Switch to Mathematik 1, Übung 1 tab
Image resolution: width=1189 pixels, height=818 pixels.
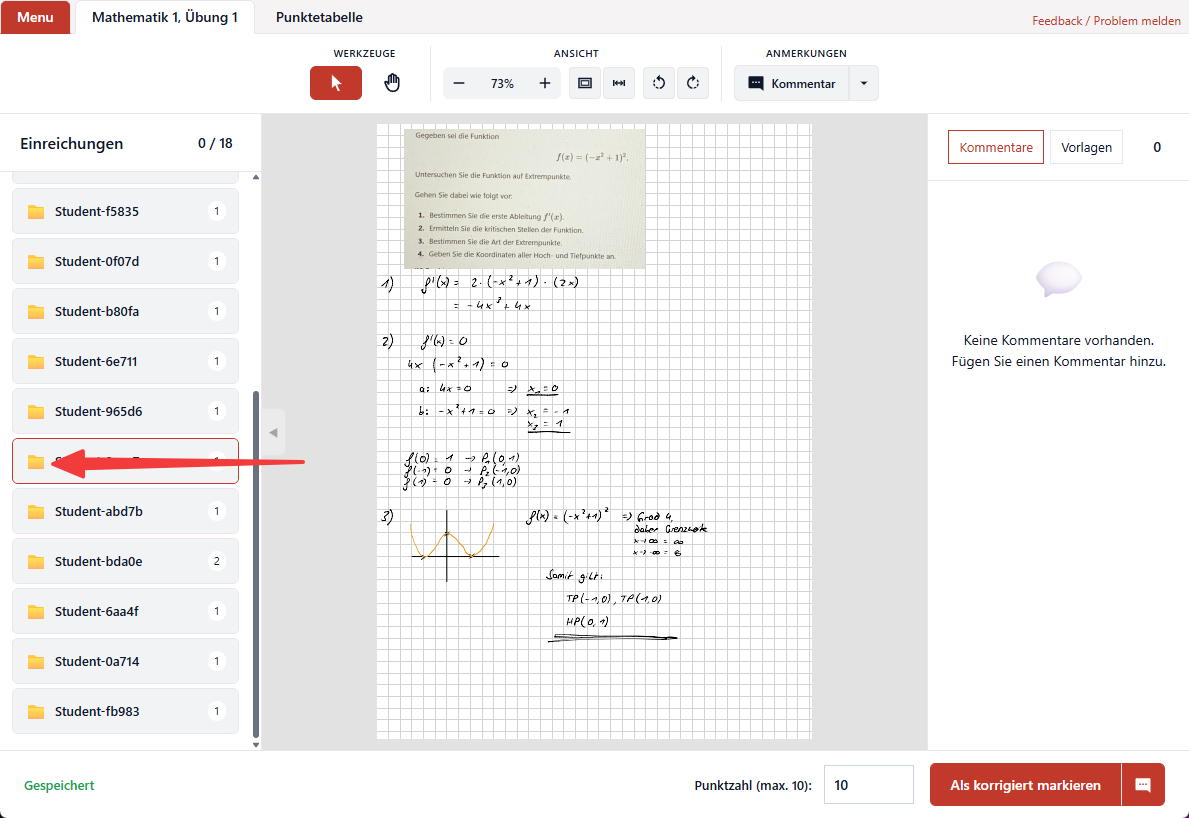[165, 17]
